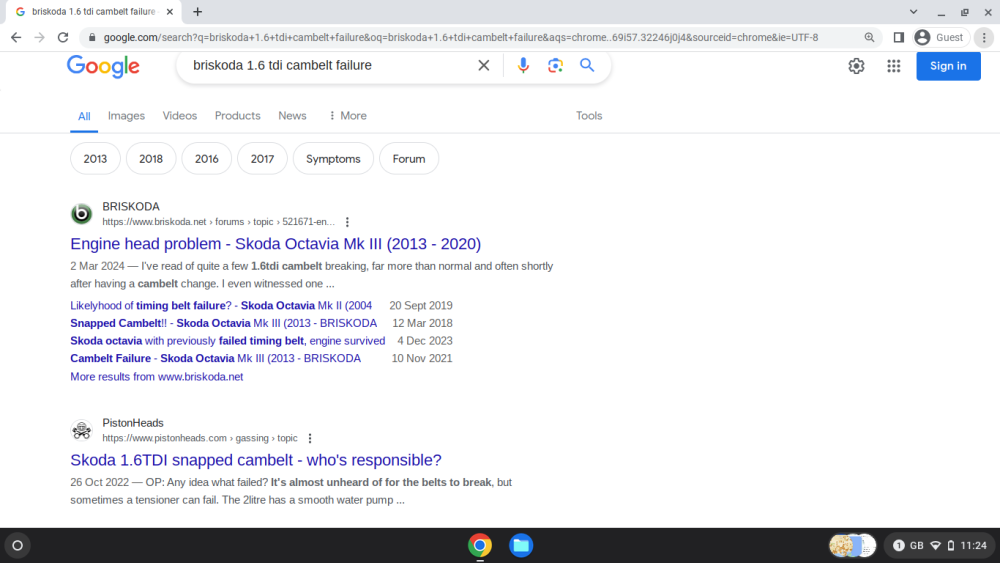Reload the current page
The width and height of the screenshot is (1000, 563).
coord(62,38)
